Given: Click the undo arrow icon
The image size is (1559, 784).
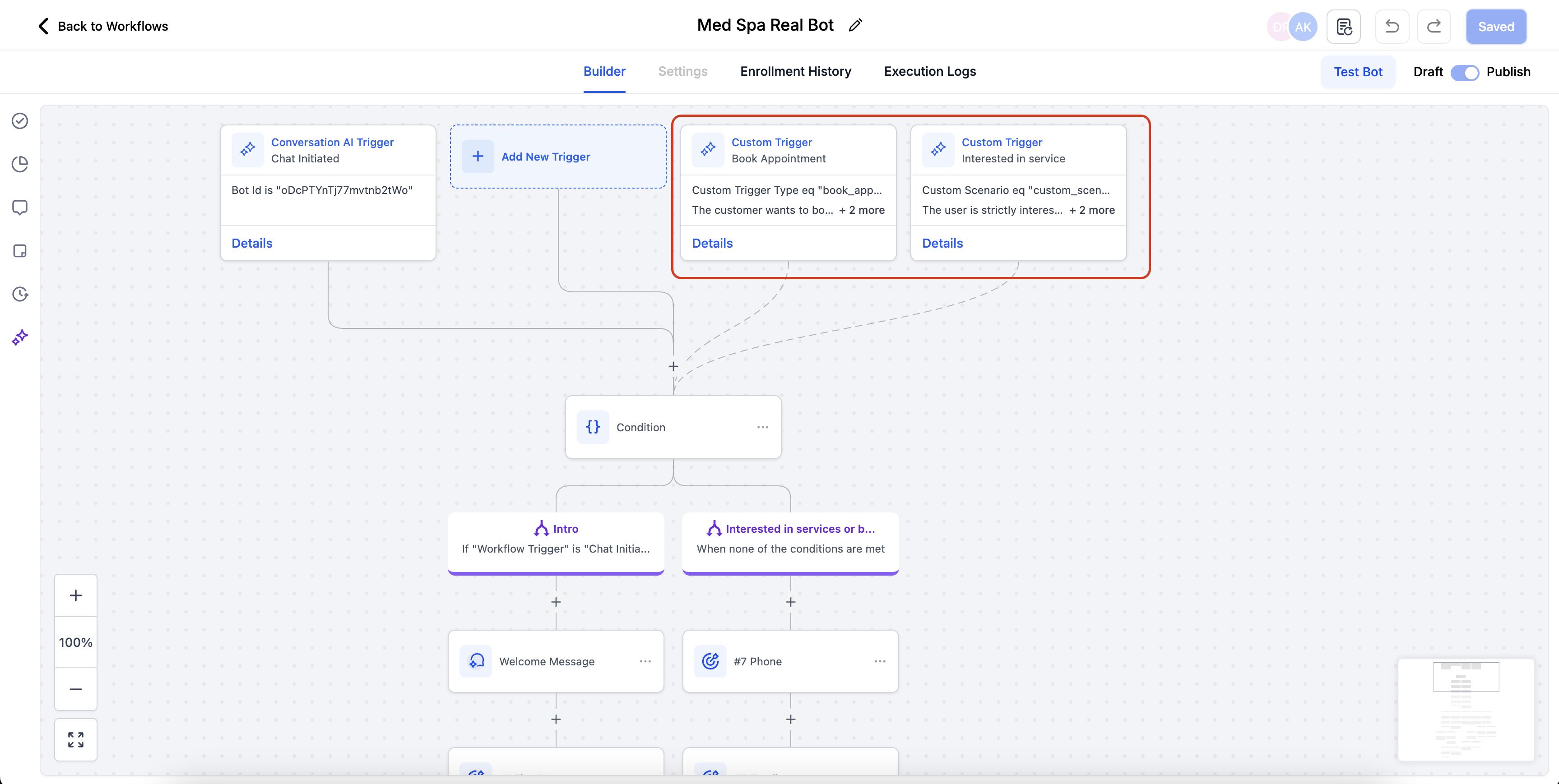Looking at the screenshot, I should coord(1392,27).
